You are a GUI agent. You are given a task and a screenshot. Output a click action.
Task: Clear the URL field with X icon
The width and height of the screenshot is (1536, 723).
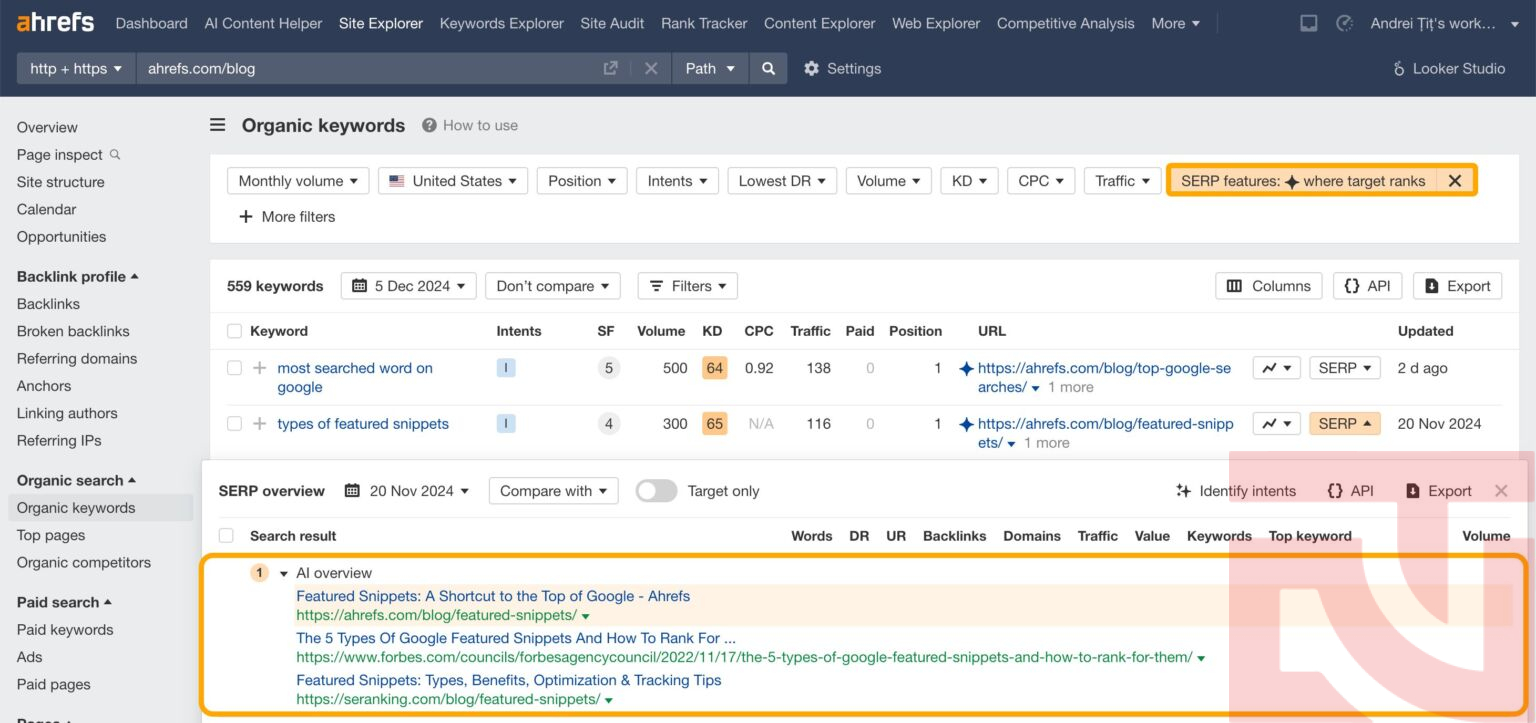[651, 68]
